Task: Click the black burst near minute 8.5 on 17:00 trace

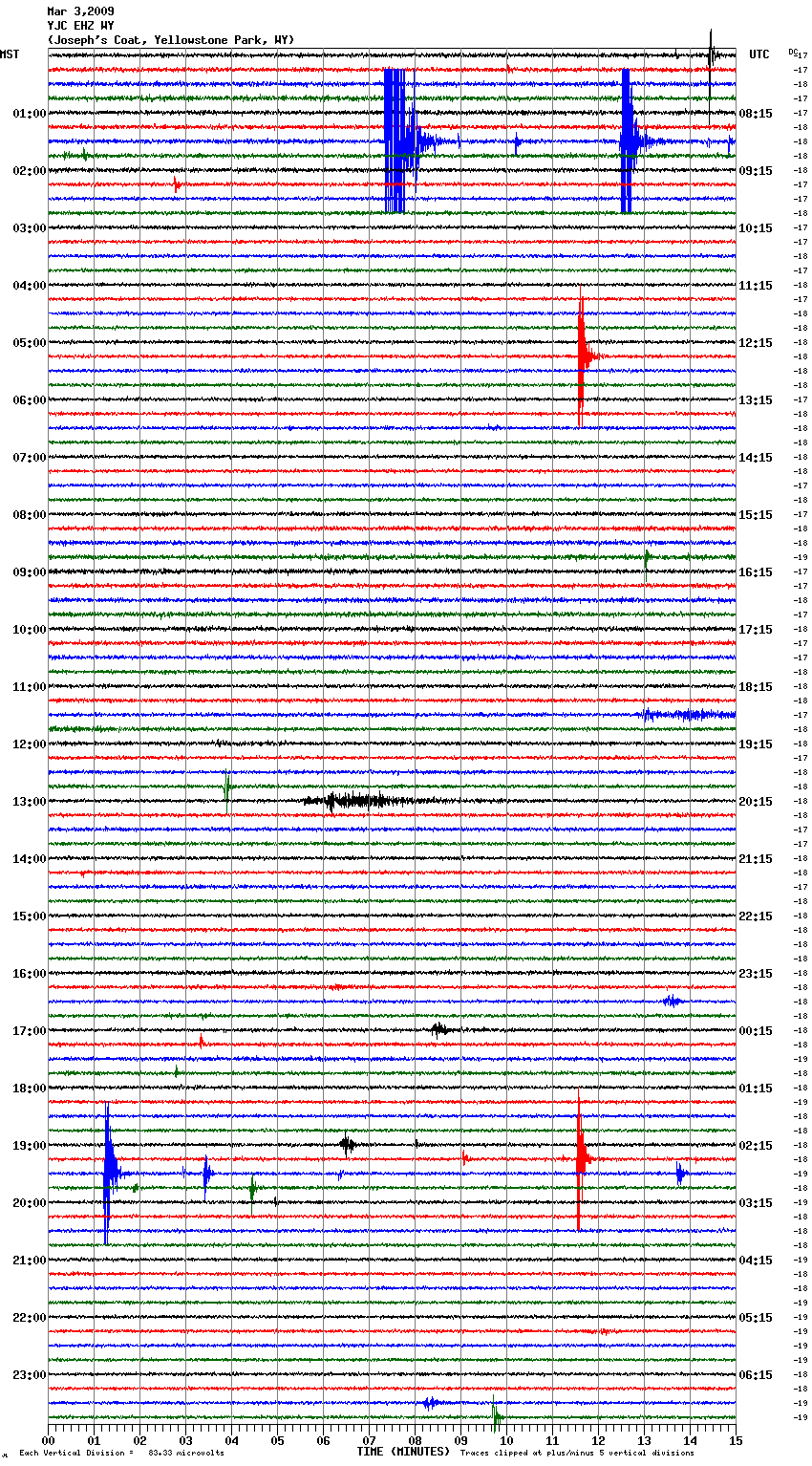Action: (x=440, y=1029)
